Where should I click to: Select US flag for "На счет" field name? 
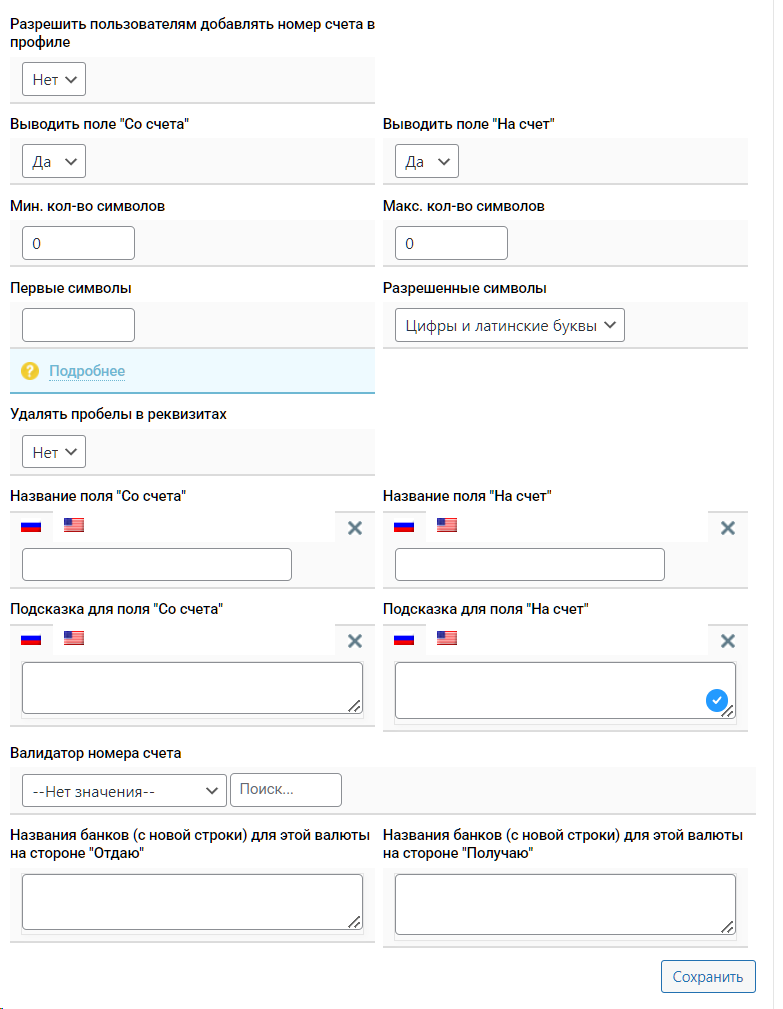pos(447,525)
